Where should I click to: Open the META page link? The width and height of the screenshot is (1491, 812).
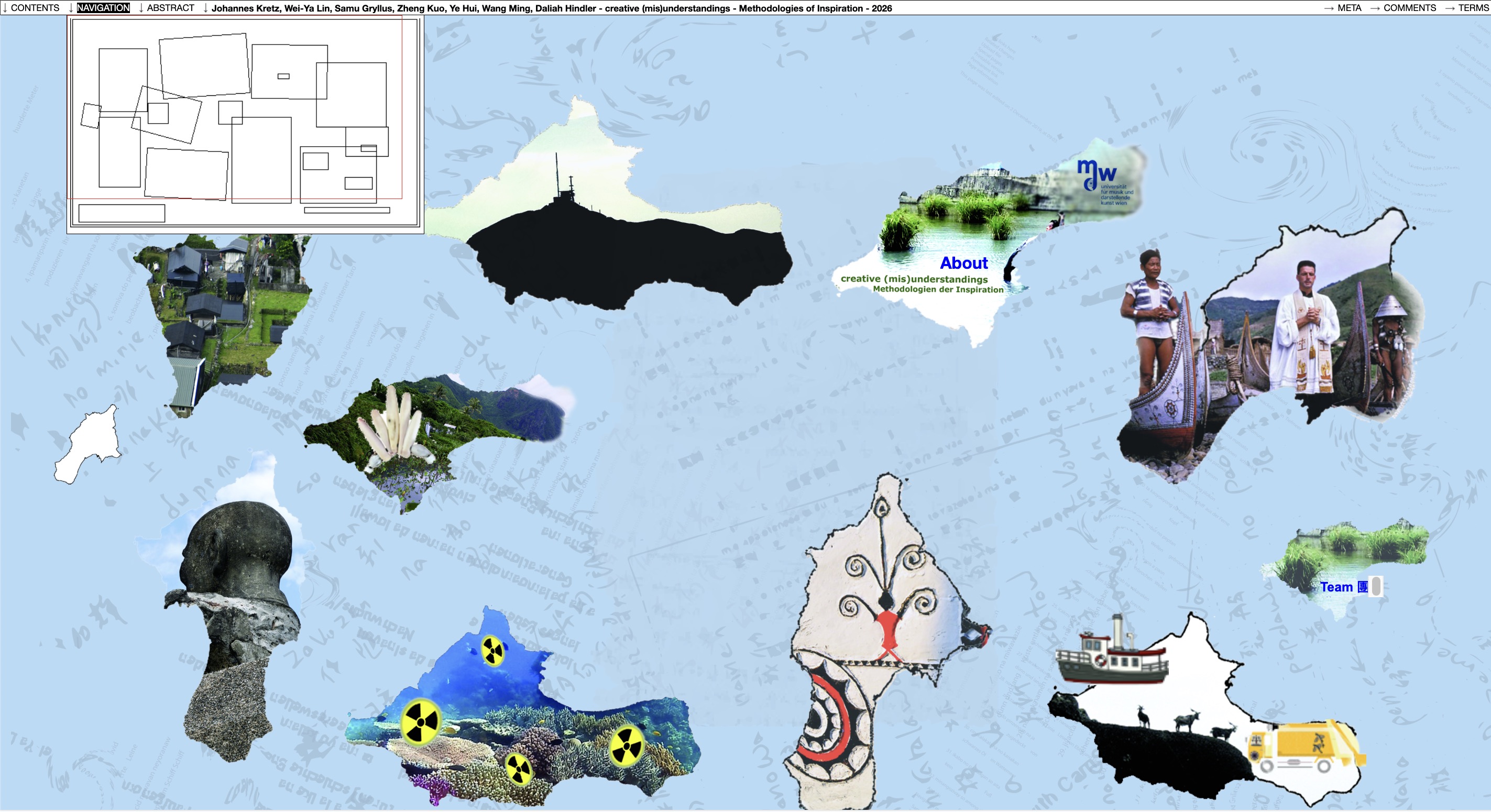point(1349,7)
